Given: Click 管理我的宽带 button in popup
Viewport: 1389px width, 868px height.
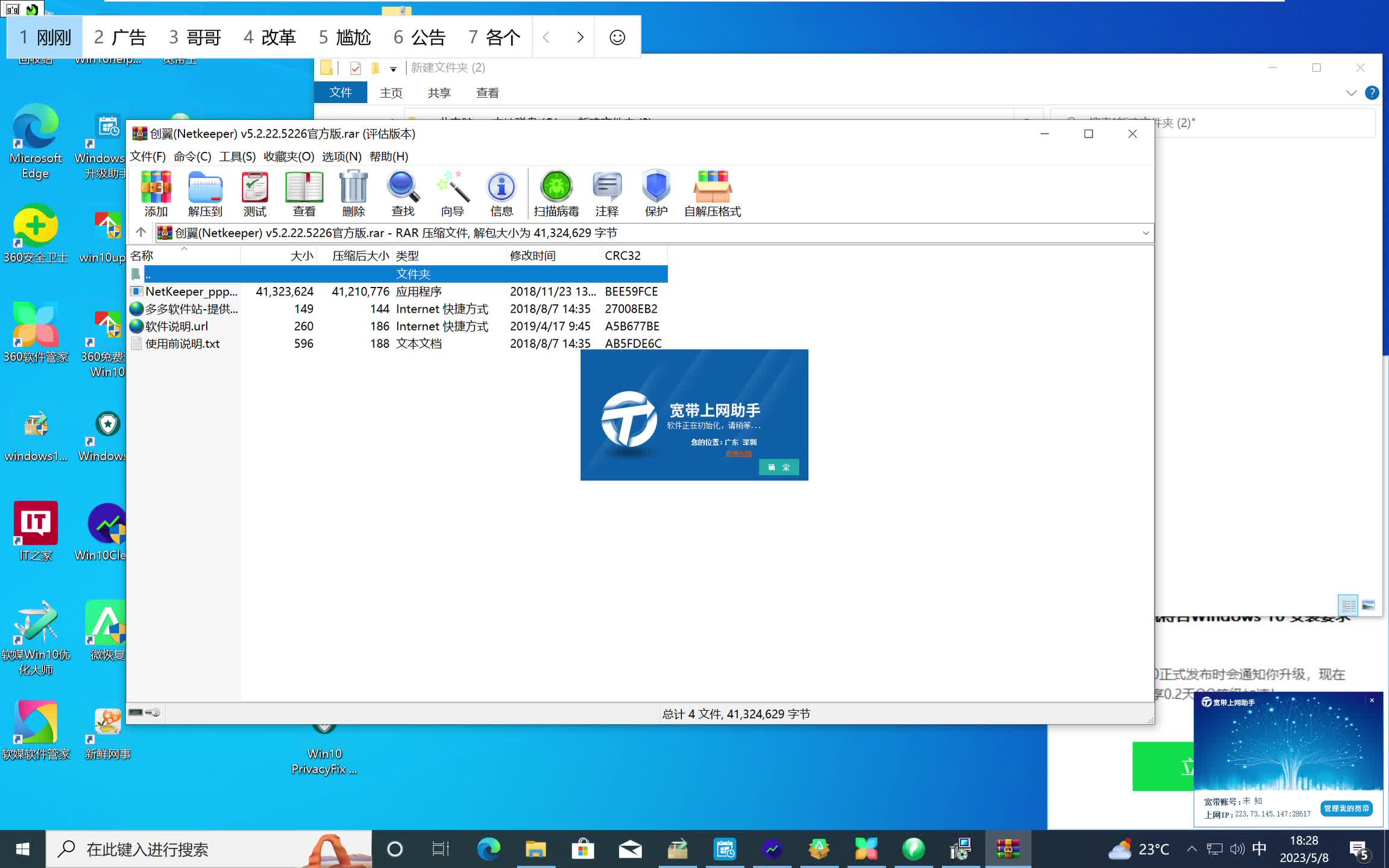Looking at the screenshot, I should point(1346,808).
